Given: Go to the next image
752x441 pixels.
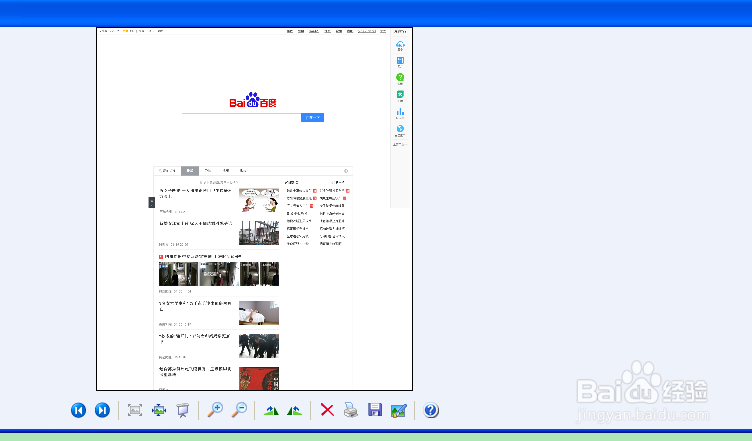Looking at the screenshot, I should click(x=102, y=410).
